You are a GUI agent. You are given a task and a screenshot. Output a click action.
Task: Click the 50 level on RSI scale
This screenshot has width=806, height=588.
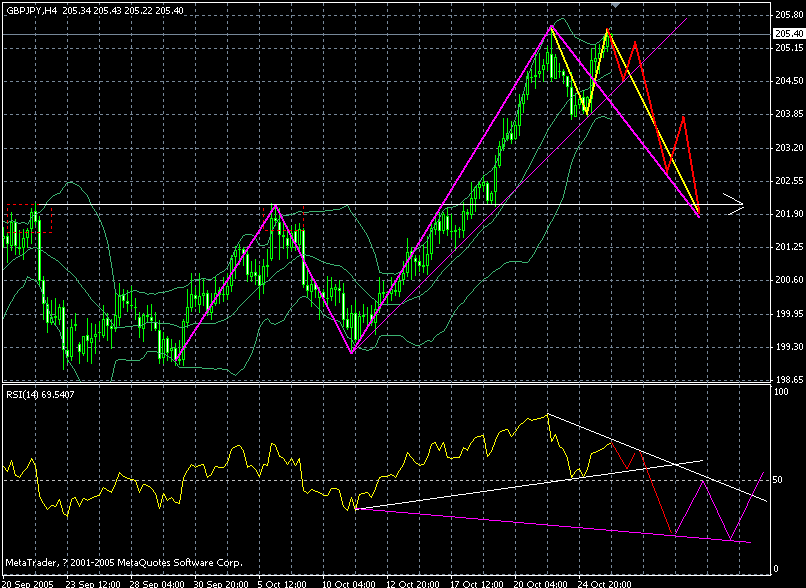pos(779,480)
